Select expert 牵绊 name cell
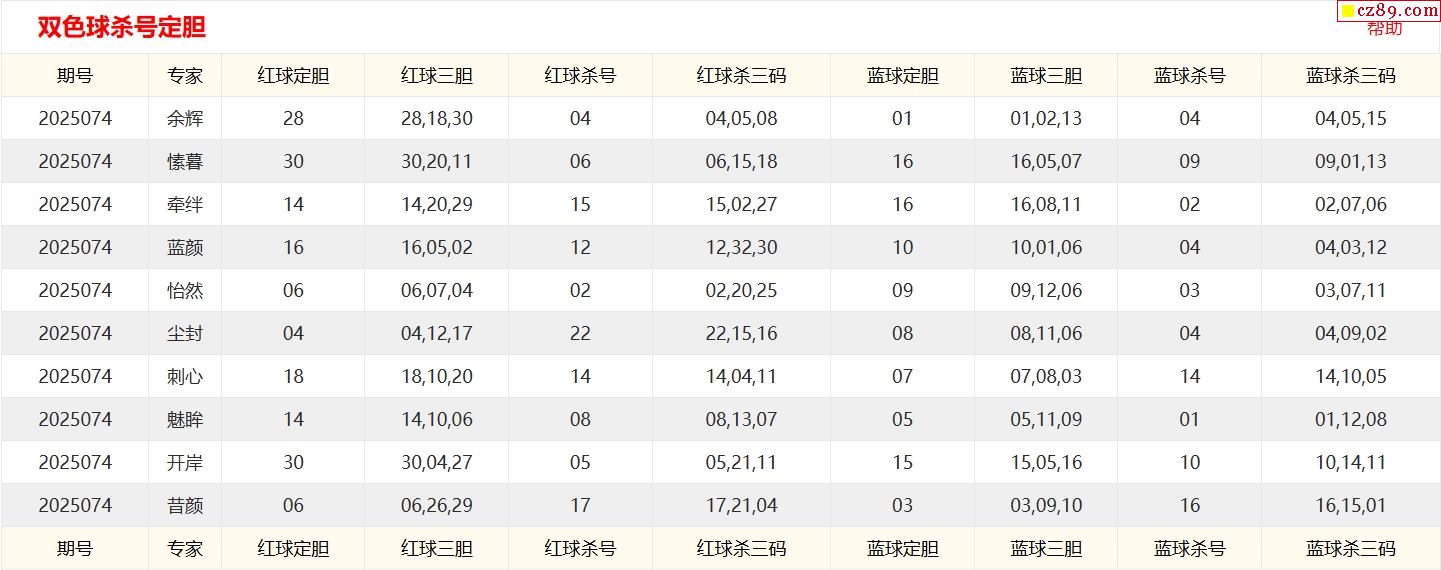 tap(185, 204)
